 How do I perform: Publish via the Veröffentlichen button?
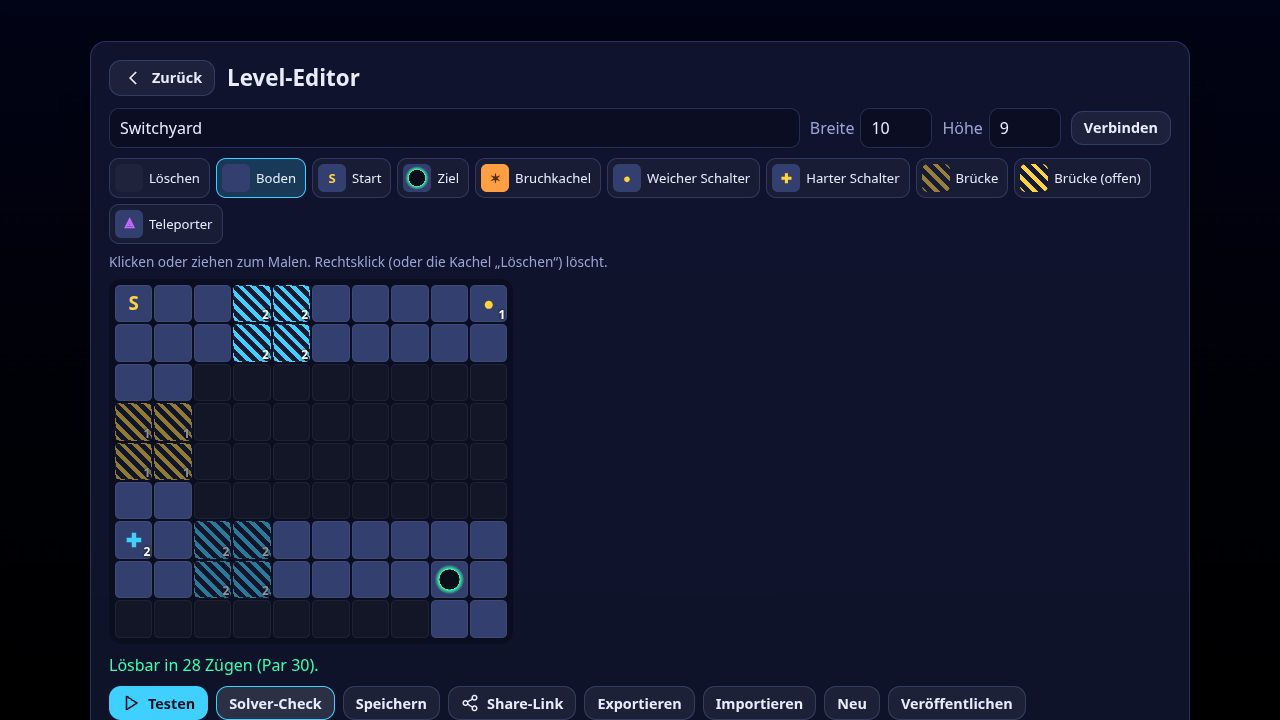coord(957,704)
